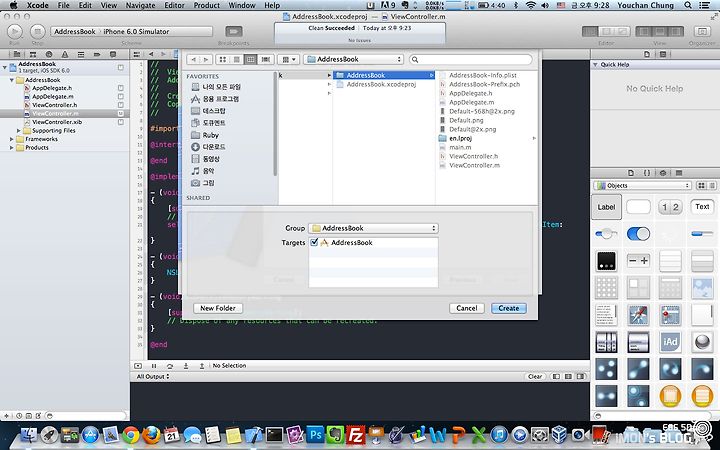
Task: Open the Editor menu
Action: point(174,5)
